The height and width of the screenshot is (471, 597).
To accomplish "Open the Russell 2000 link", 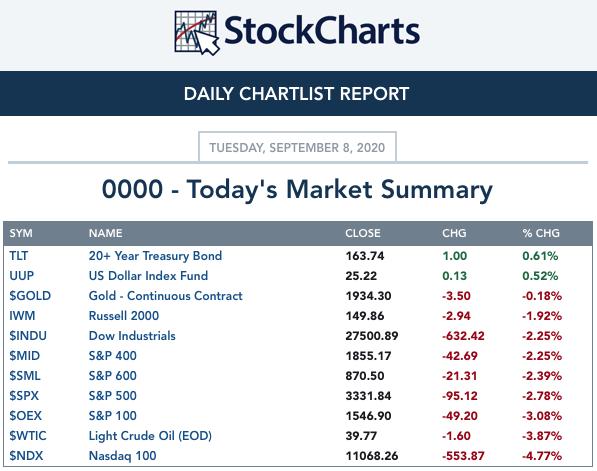I will click(x=124, y=316).
